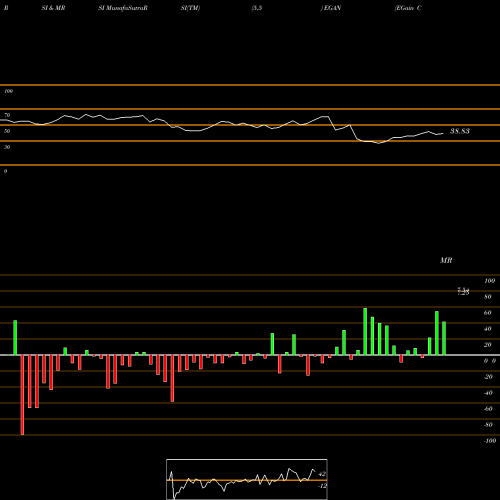Image resolution: width=500 pixels, height=500 pixels.
Task: Click the 'SI & MR' header text
Action: tap(53, 8)
